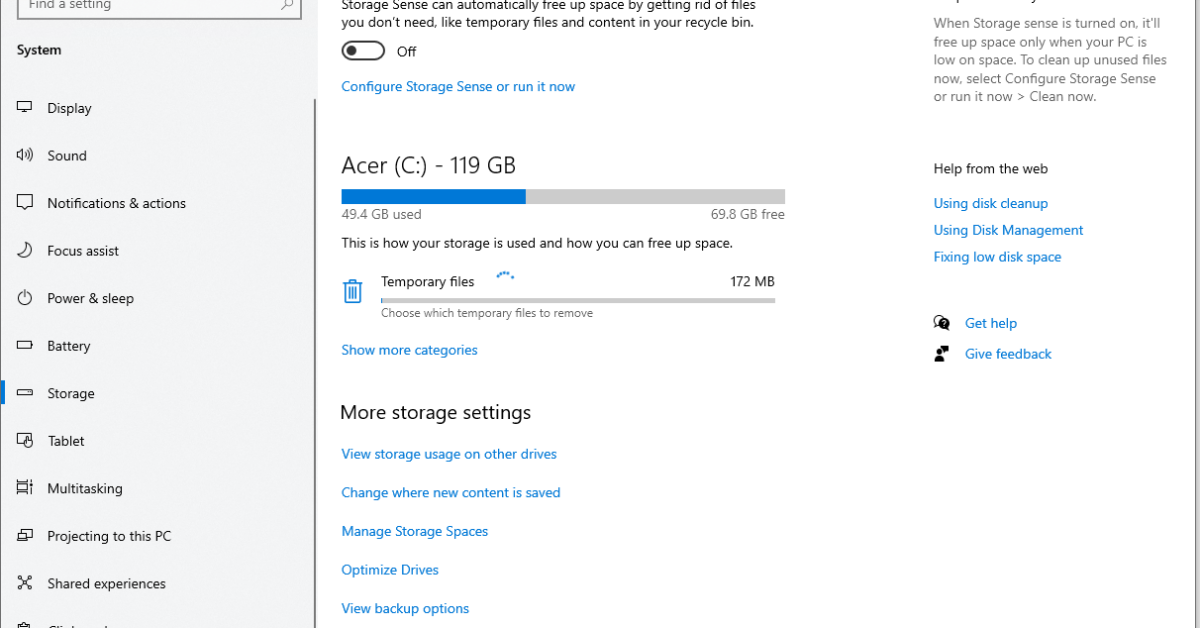1200x628 pixels.
Task: Click the Find a setting search box
Action: point(150,6)
